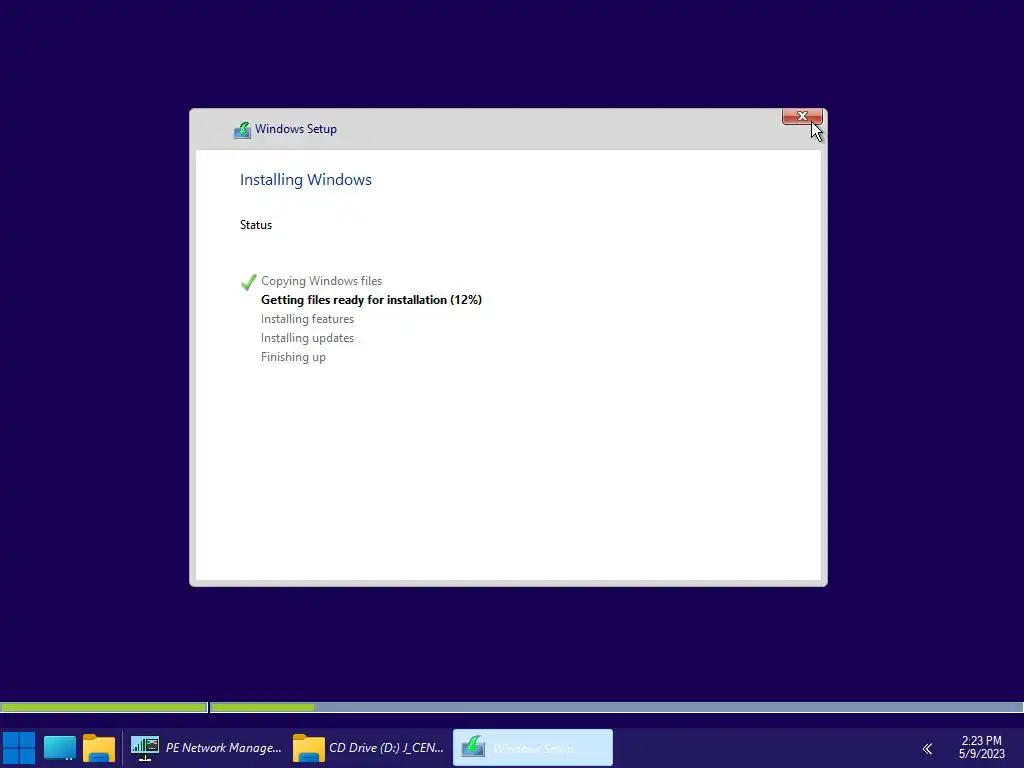Click the blue desktop icon in taskbar
The image size is (1024, 768).
point(59,748)
